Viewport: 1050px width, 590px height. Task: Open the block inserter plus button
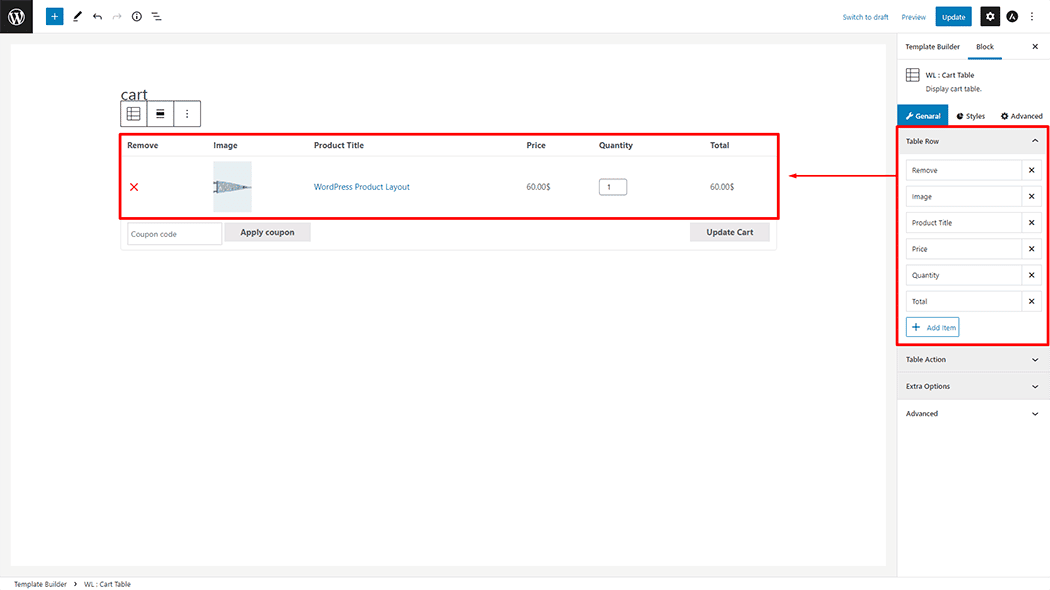tap(54, 17)
